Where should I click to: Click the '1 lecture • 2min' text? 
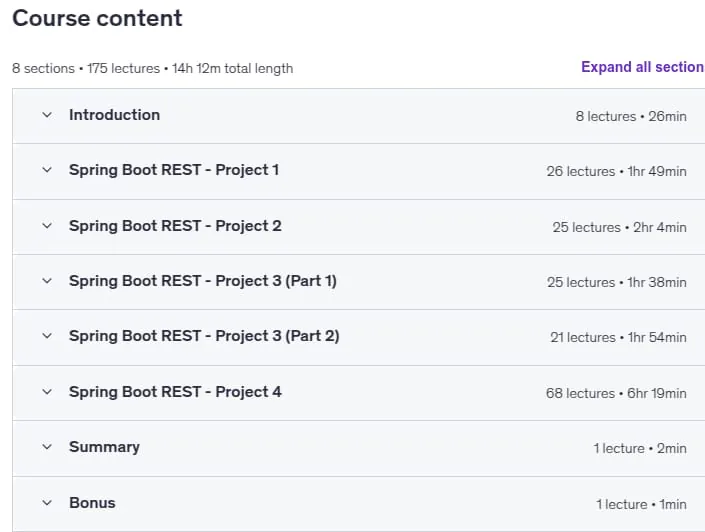[640, 448]
